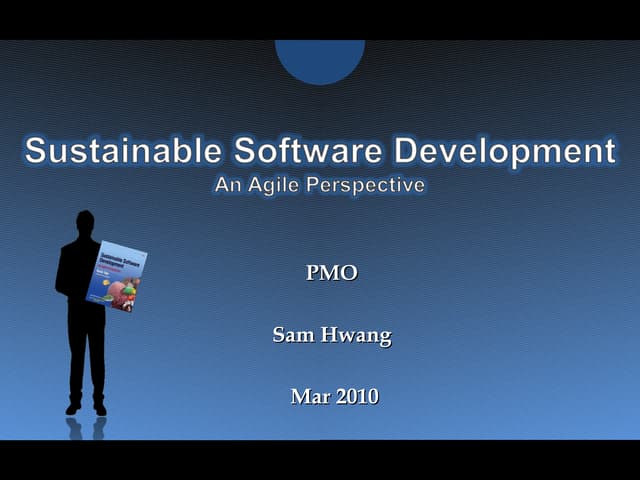Image resolution: width=640 pixels, height=480 pixels.
Task: Click the word Development in the title
Action: (x=505, y=151)
